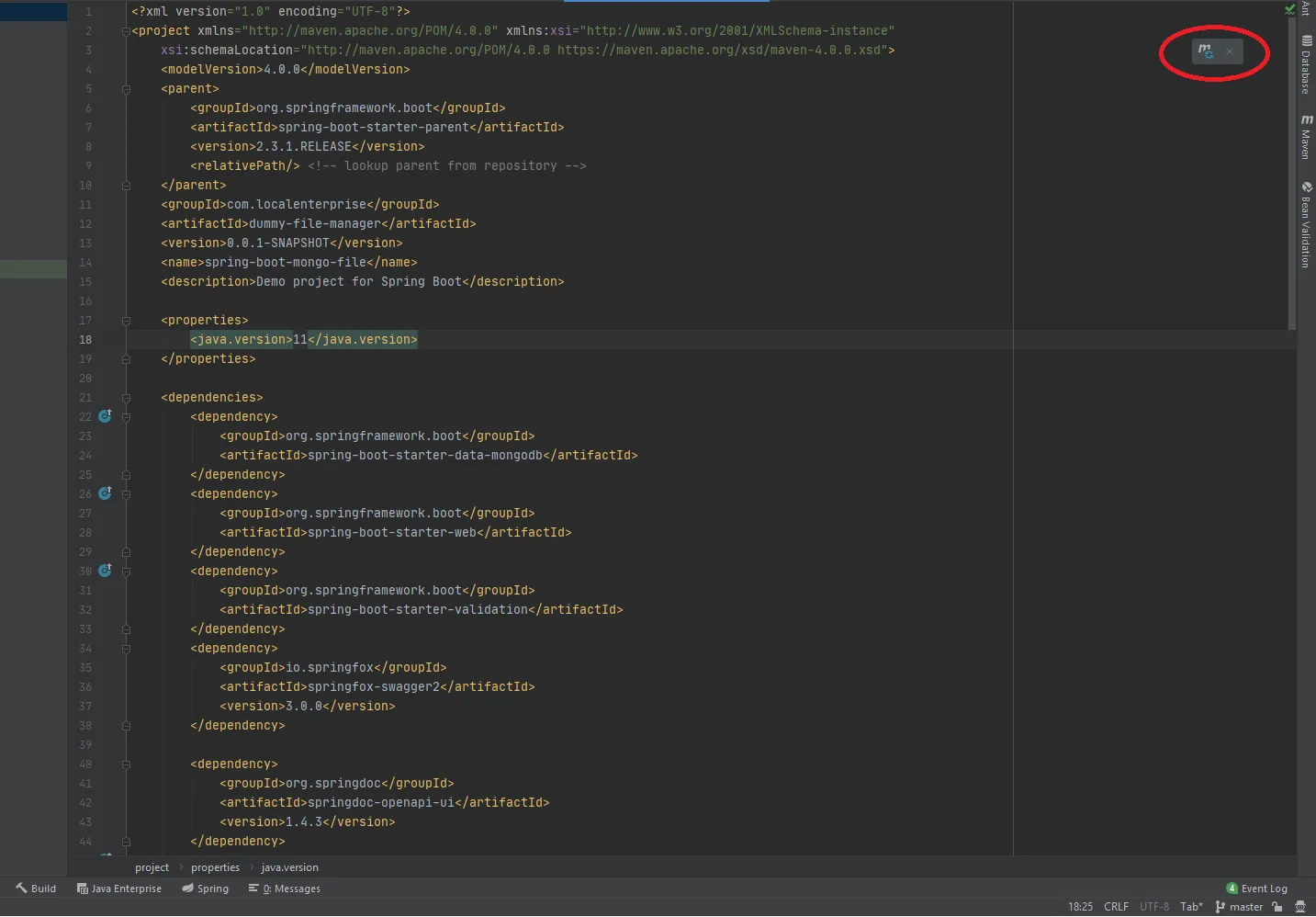Open the code inspection settings icon in status bar
The image size is (1316, 917).
[1300, 907]
